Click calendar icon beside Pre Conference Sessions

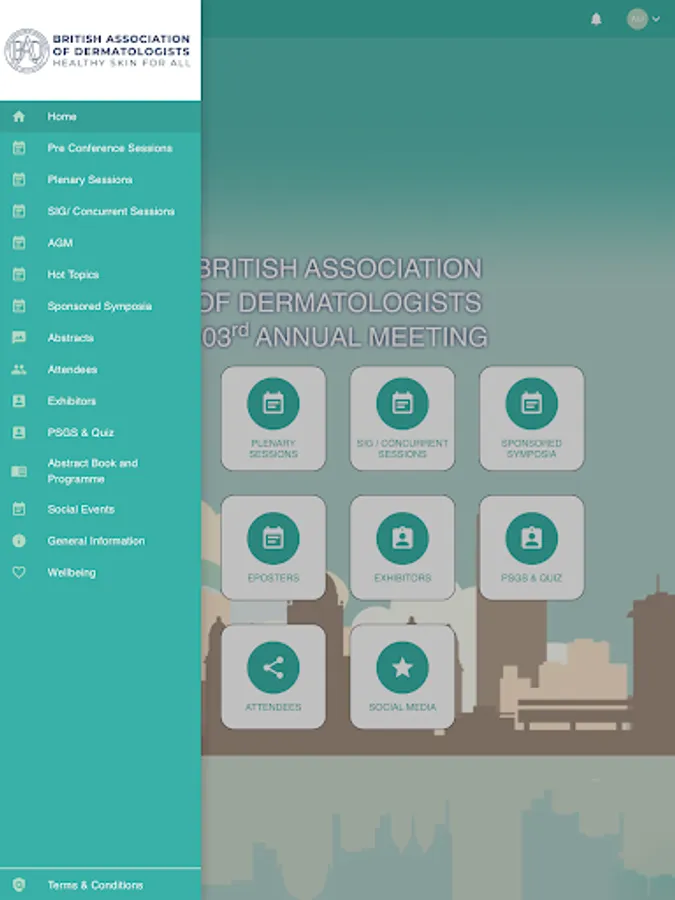(x=19, y=148)
